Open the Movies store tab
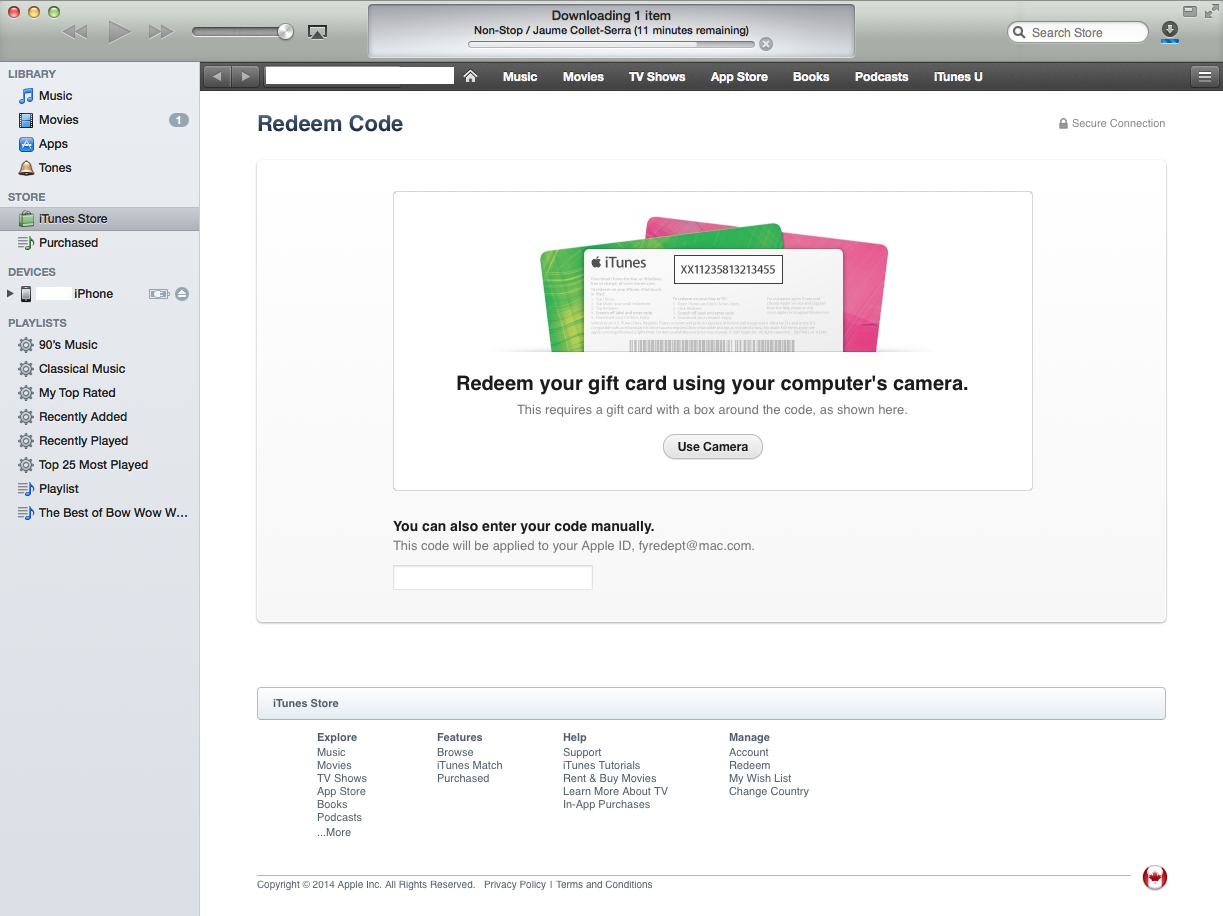 click(583, 76)
